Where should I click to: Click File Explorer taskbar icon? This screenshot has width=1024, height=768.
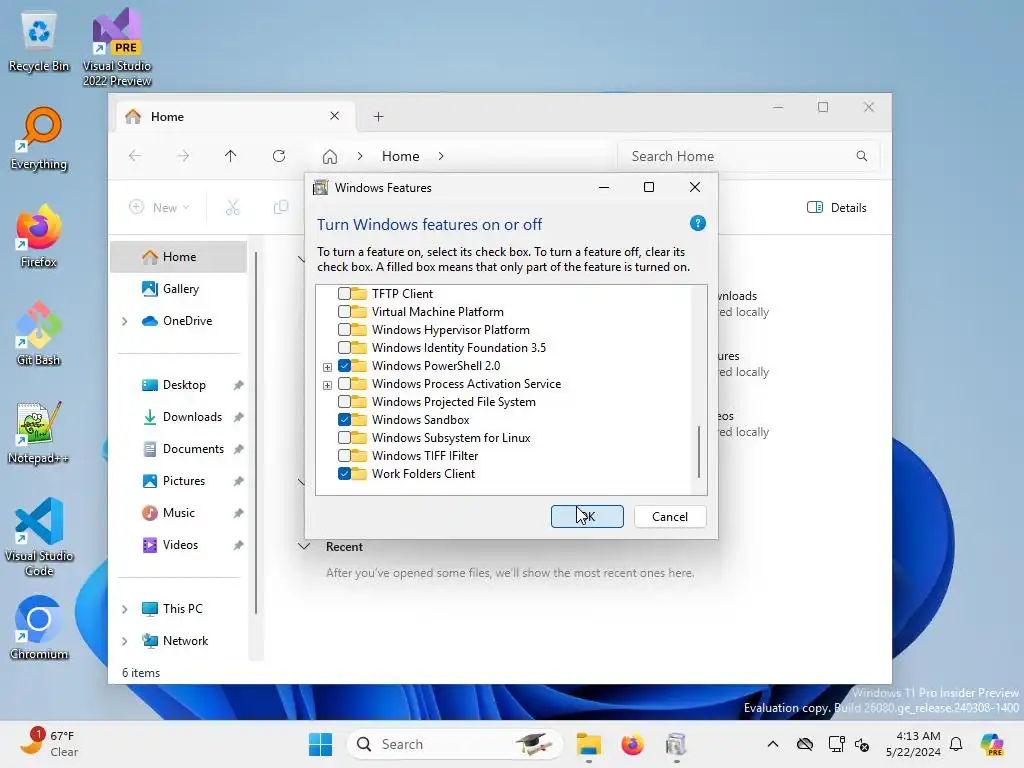588,744
